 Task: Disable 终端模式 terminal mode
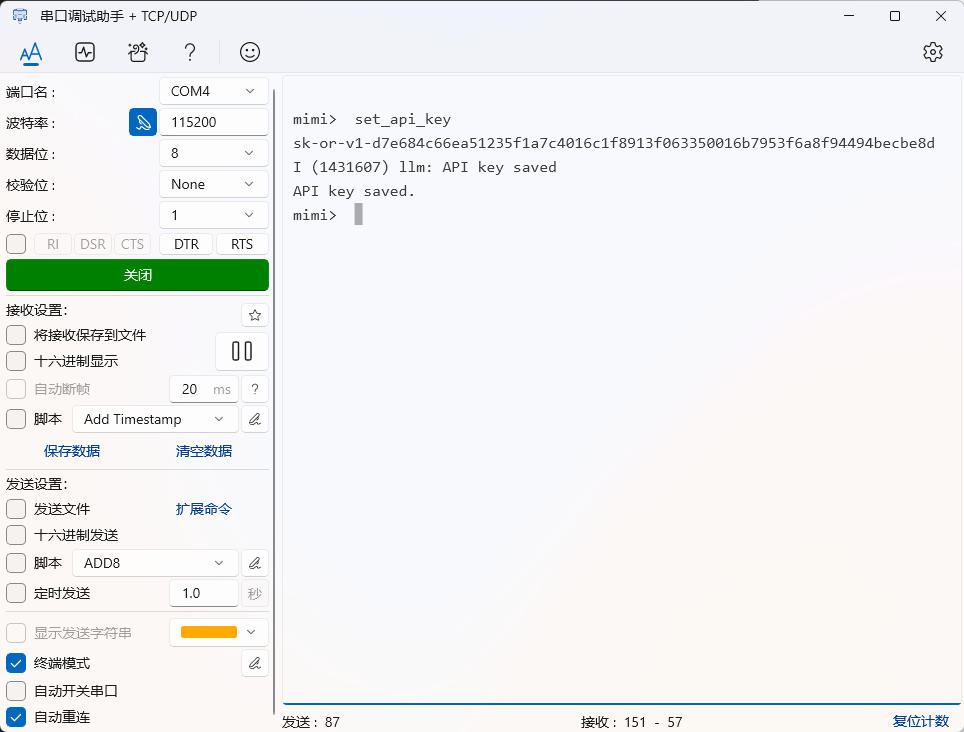[15, 662]
